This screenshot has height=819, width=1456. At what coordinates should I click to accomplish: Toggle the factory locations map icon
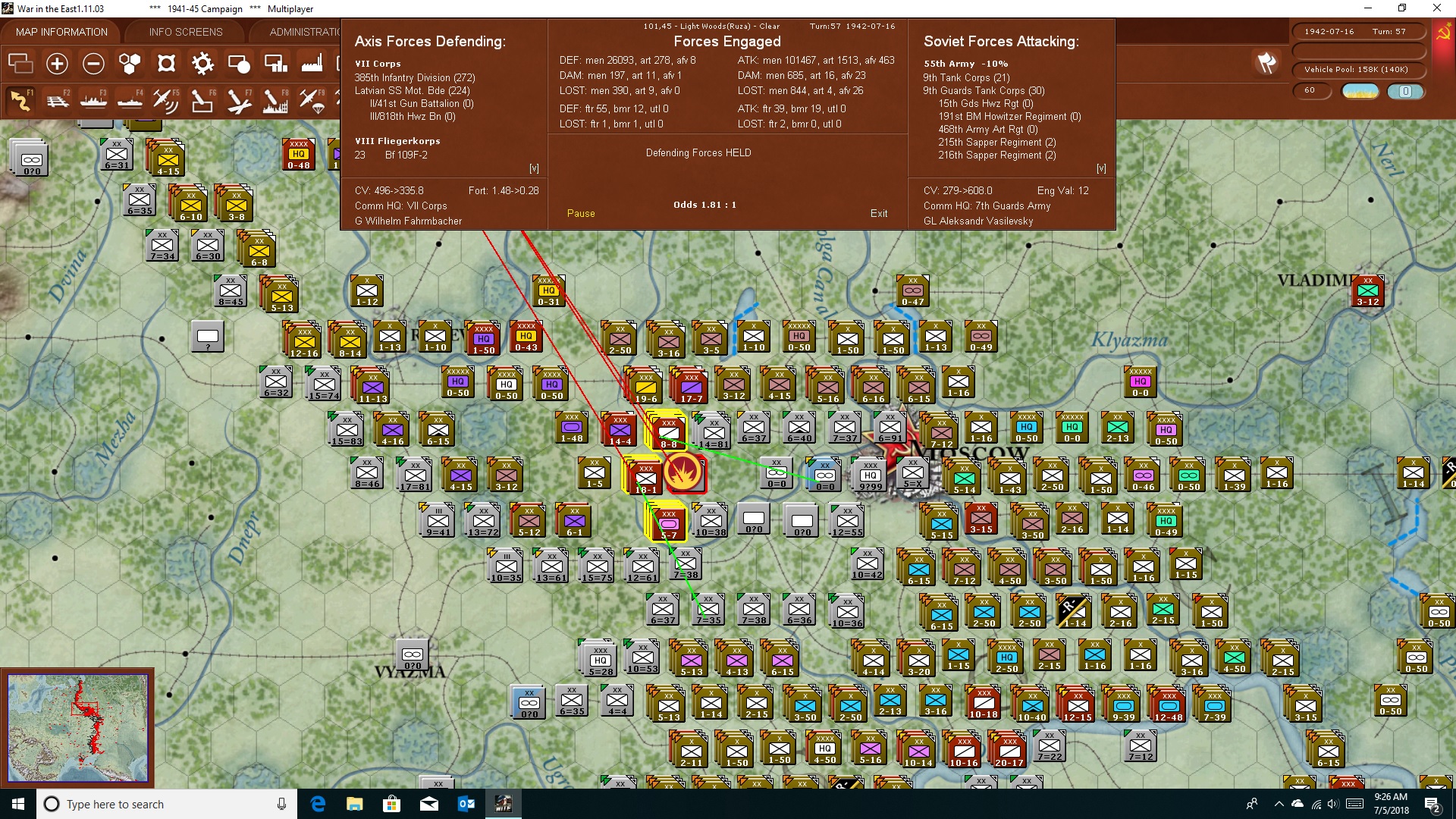click(x=312, y=64)
